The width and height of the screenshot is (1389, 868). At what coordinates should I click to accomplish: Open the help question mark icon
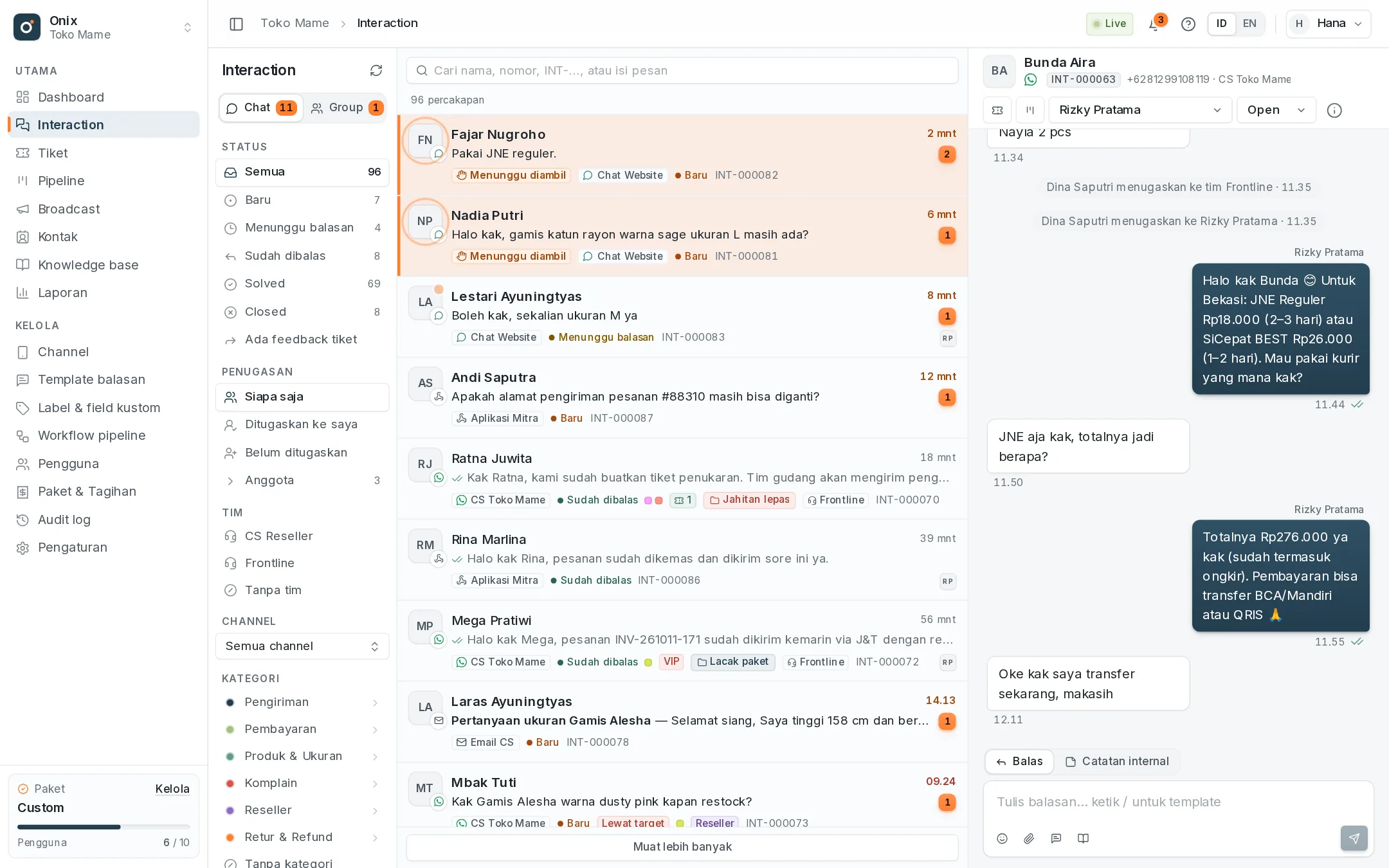1188,24
